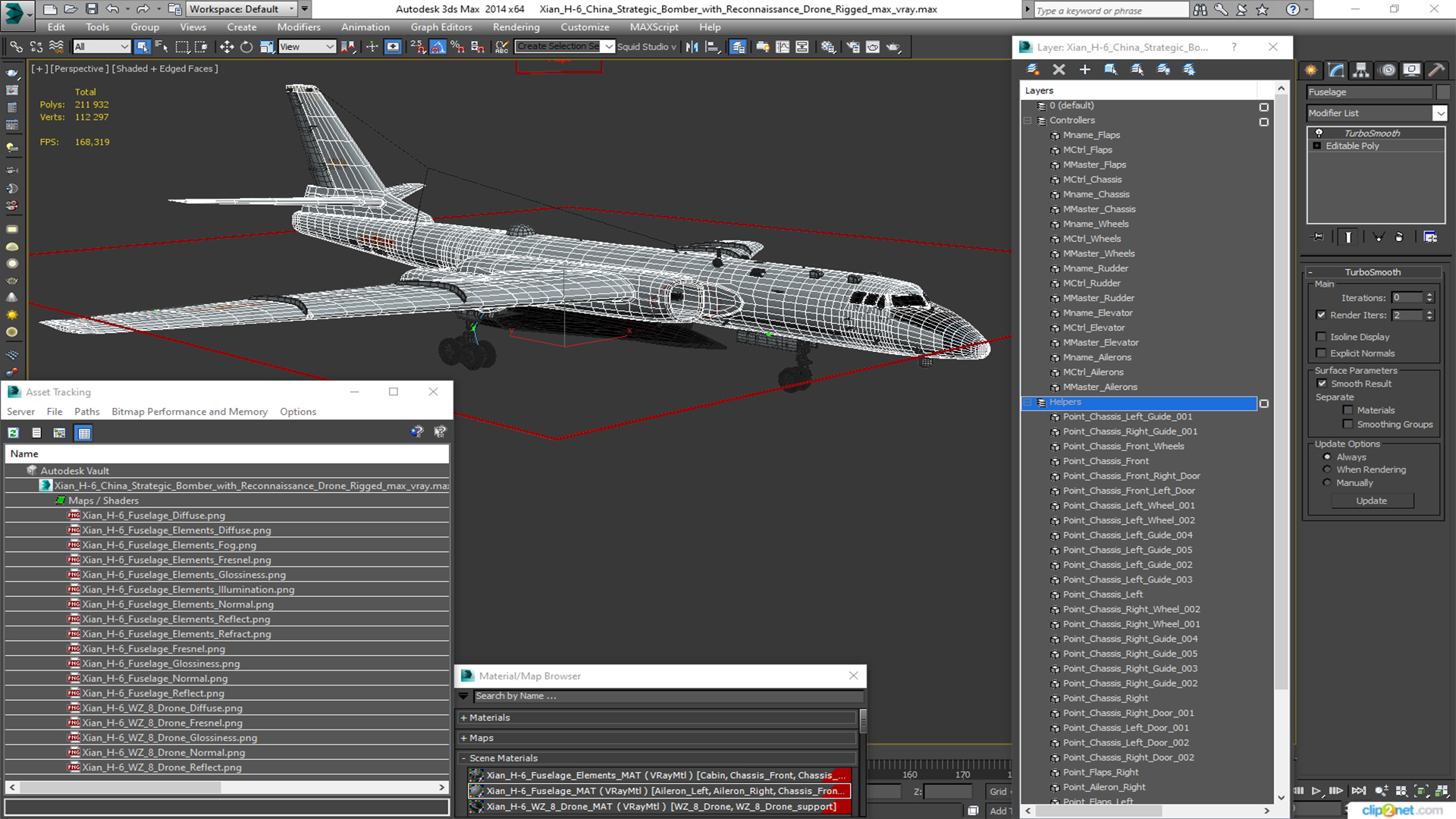Configure modifier sets icon
This screenshot has width=1456, height=819.
[x=1430, y=237]
